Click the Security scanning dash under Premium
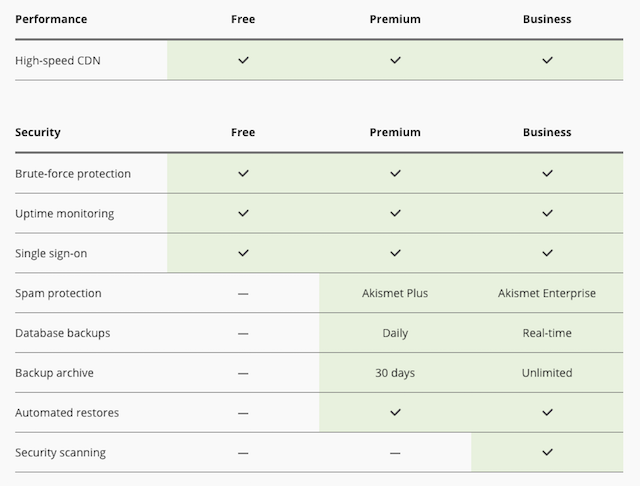 point(395,452)
